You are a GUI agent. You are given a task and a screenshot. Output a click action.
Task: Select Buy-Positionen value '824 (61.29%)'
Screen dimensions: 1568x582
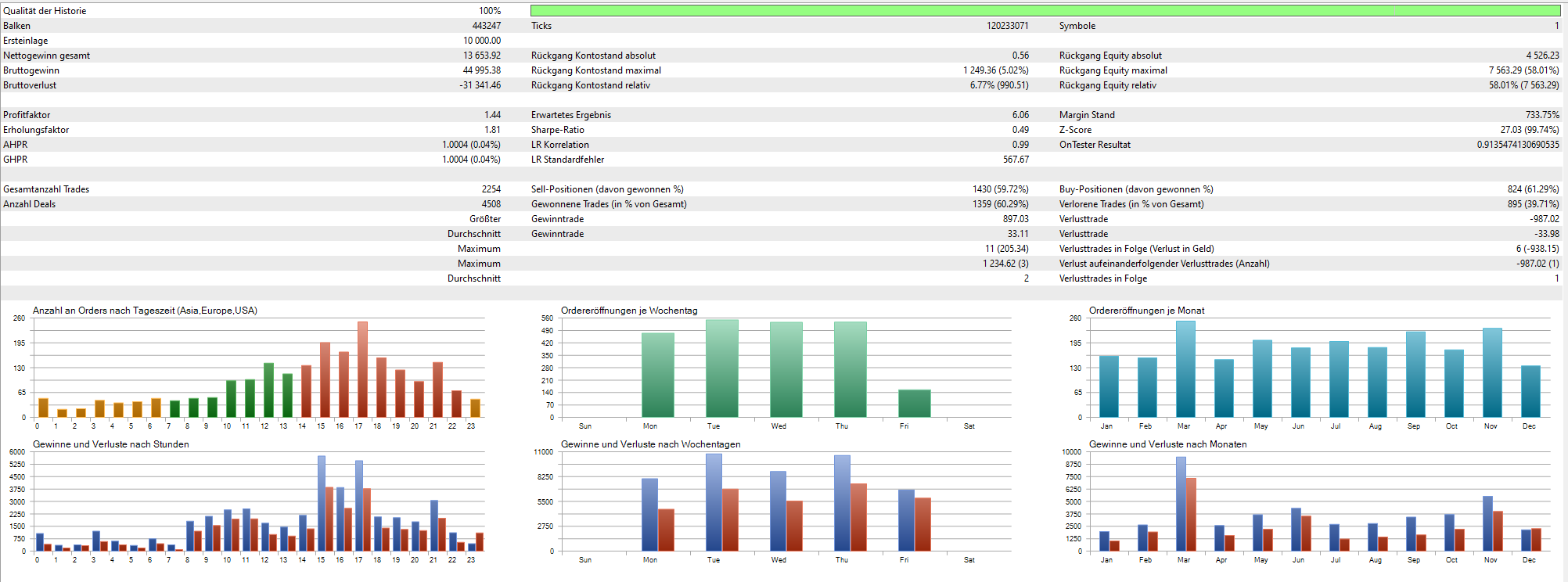coord(1534,189)
